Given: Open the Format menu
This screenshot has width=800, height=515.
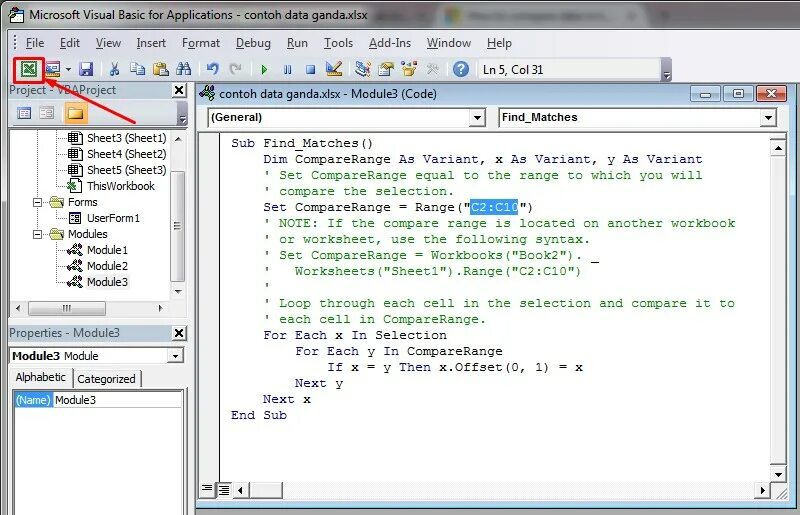Looking at the screenshot, I should 201,43.
